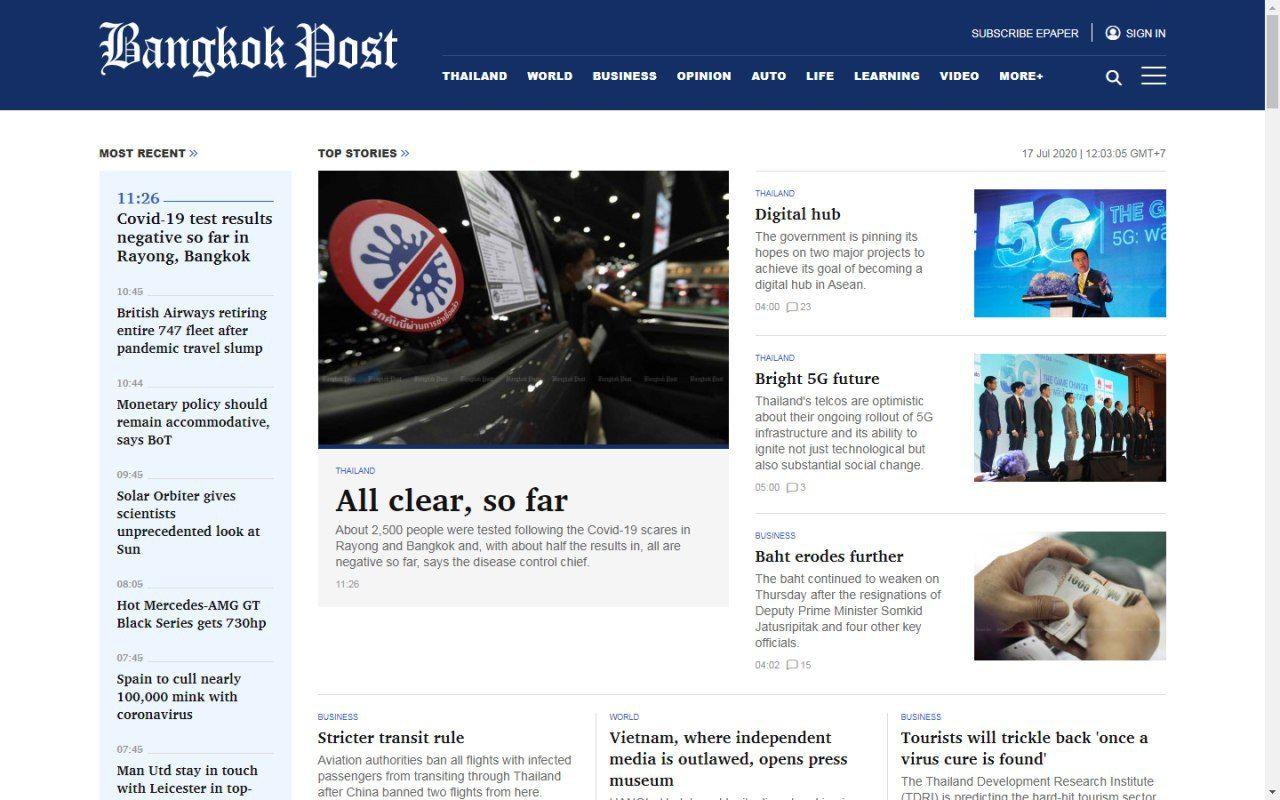Open comments icon on Bright 5G future
The width and height of the screenshot is (1280, 800).
click(792, 488)
